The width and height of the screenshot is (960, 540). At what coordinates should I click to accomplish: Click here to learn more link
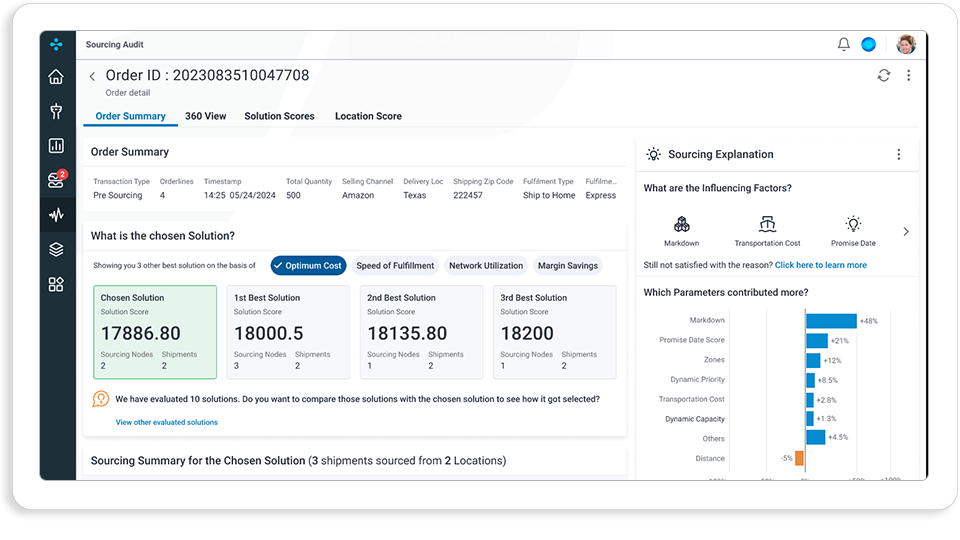point(820,265)
